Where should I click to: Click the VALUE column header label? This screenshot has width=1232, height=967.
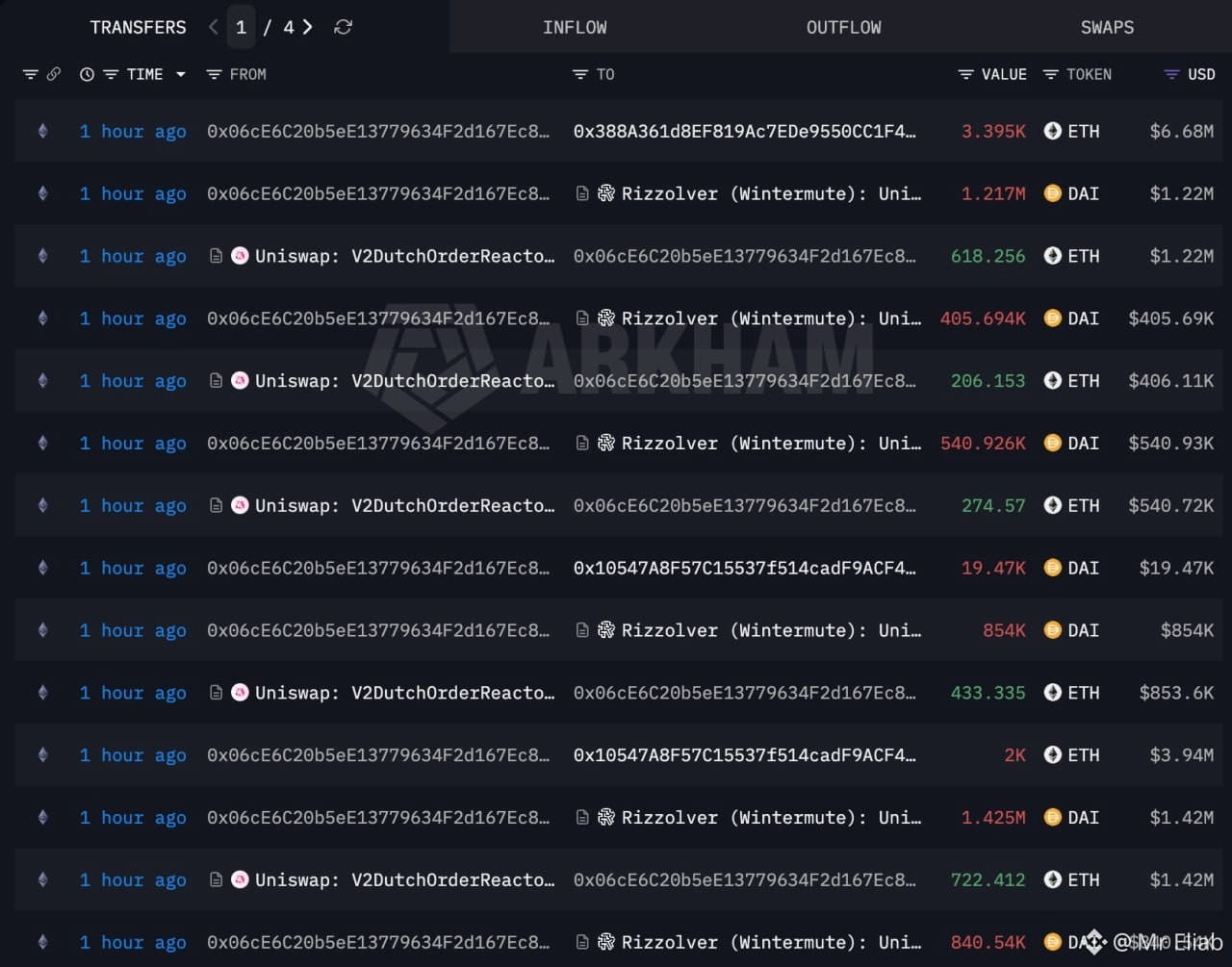(1004, 74)
